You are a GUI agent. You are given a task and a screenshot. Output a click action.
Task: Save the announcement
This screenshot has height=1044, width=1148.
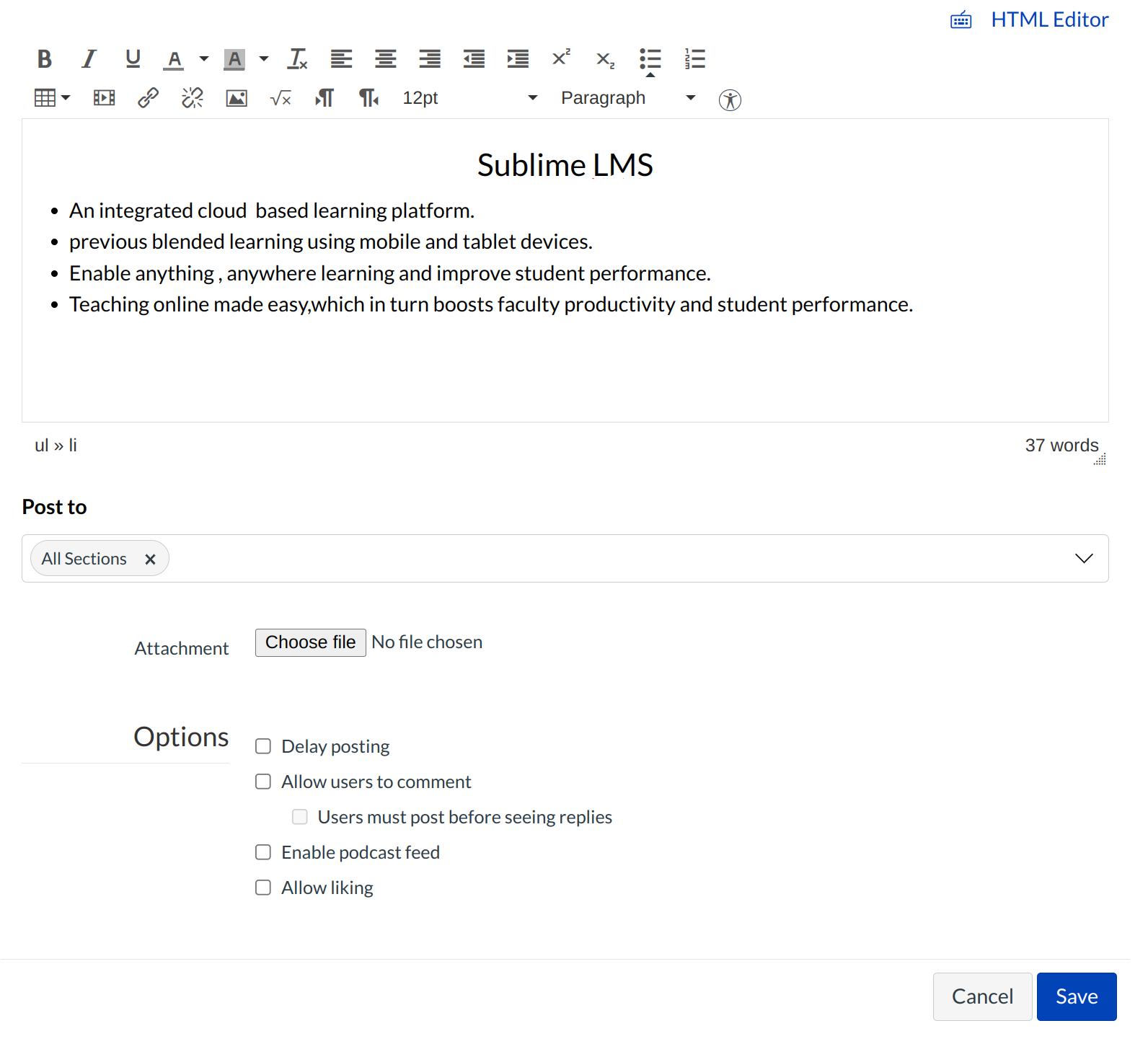tap(1076, 996)
